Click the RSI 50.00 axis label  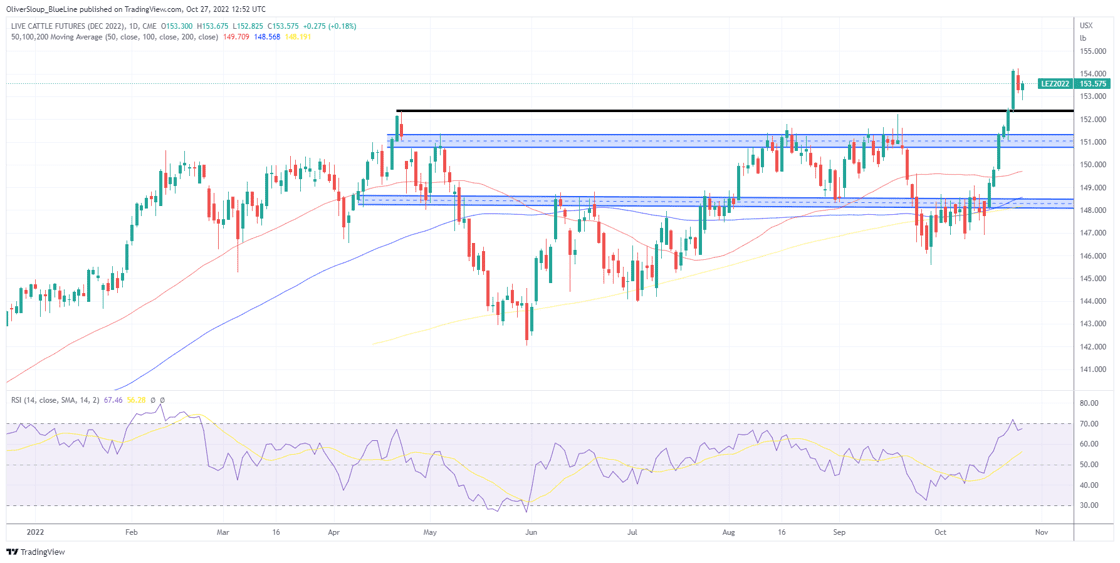pos(1089,465)
